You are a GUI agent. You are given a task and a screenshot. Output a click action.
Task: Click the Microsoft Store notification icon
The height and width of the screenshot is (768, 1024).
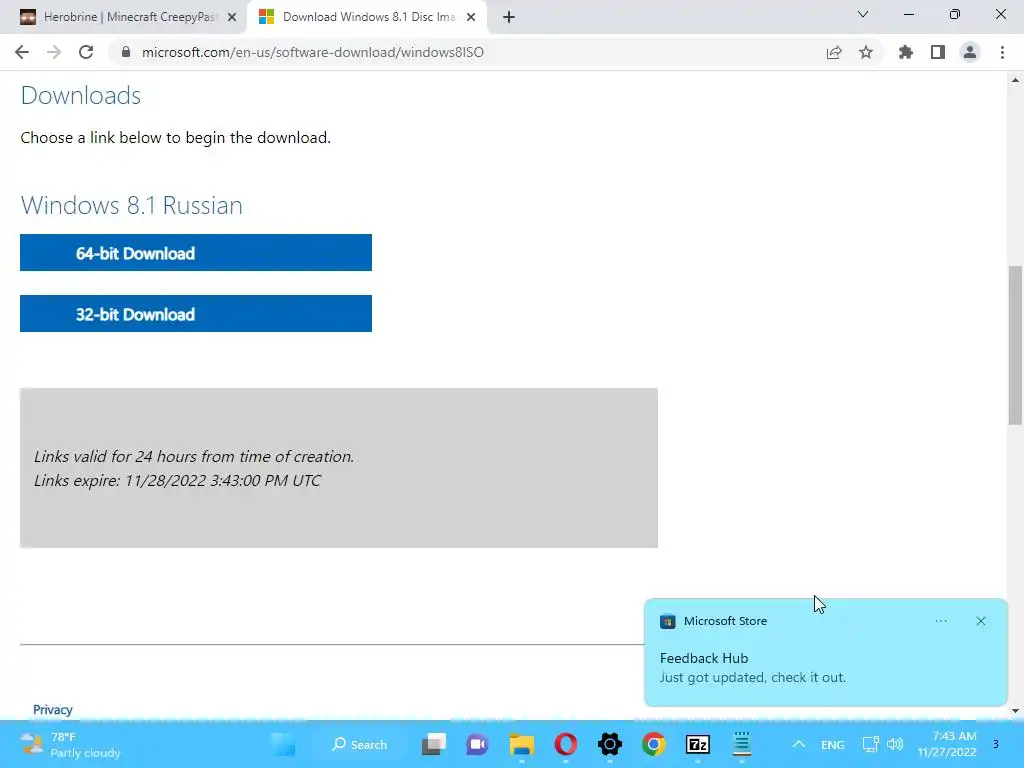(667, 621)
